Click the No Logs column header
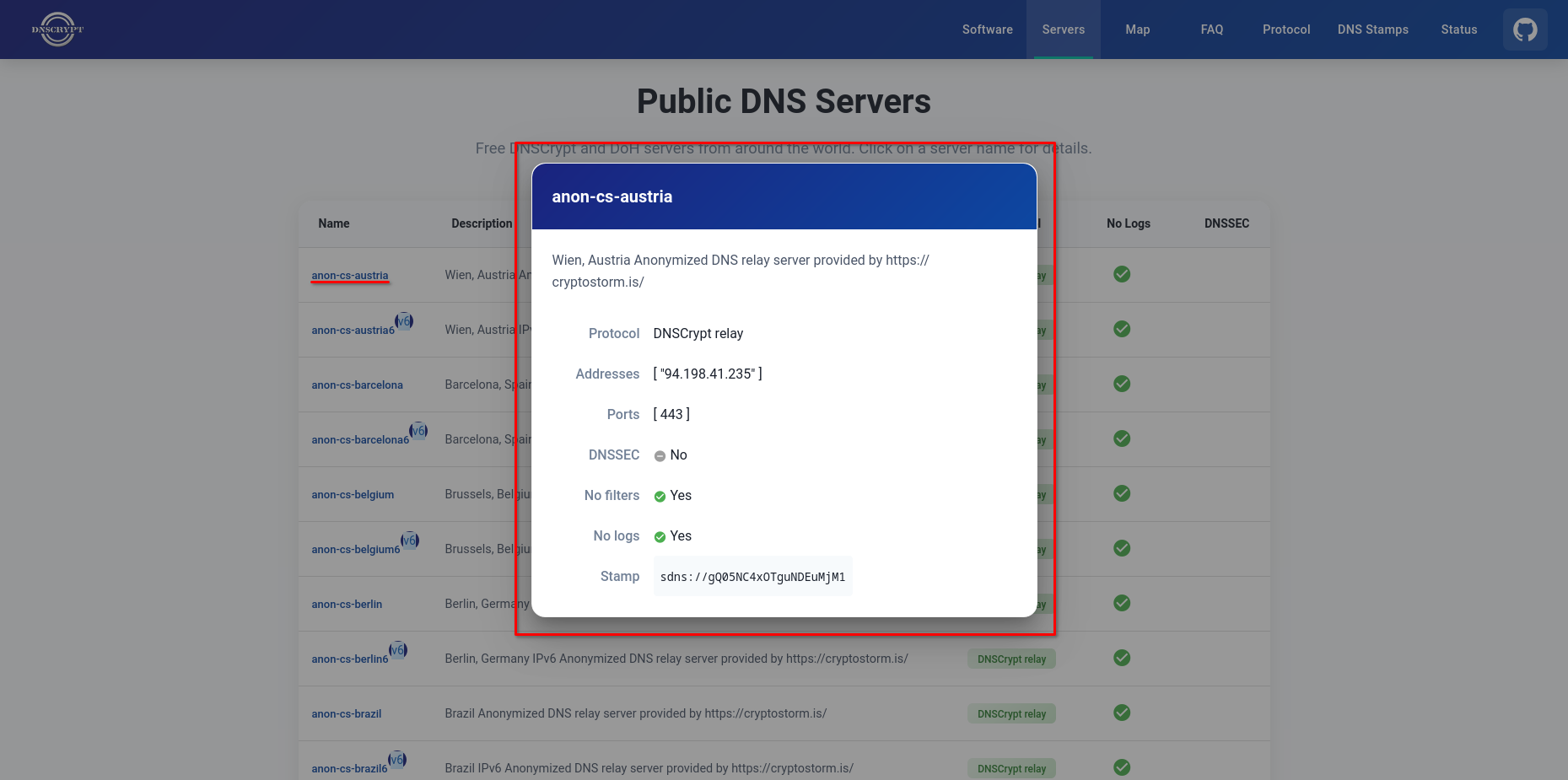Image resolution: width=1568 pixels, height=780 pixels. [1129, 223]
